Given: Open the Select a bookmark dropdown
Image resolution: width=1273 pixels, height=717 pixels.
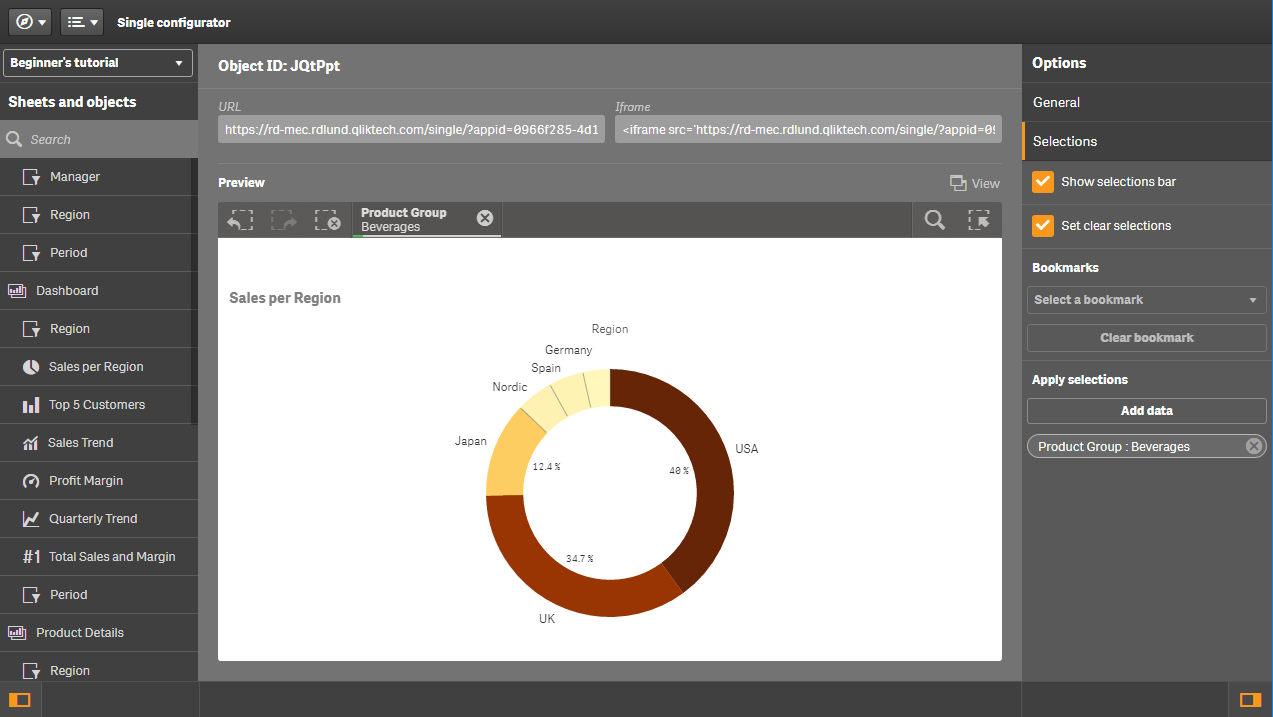Looking at the screenshot, I should tap(1146, 299).
